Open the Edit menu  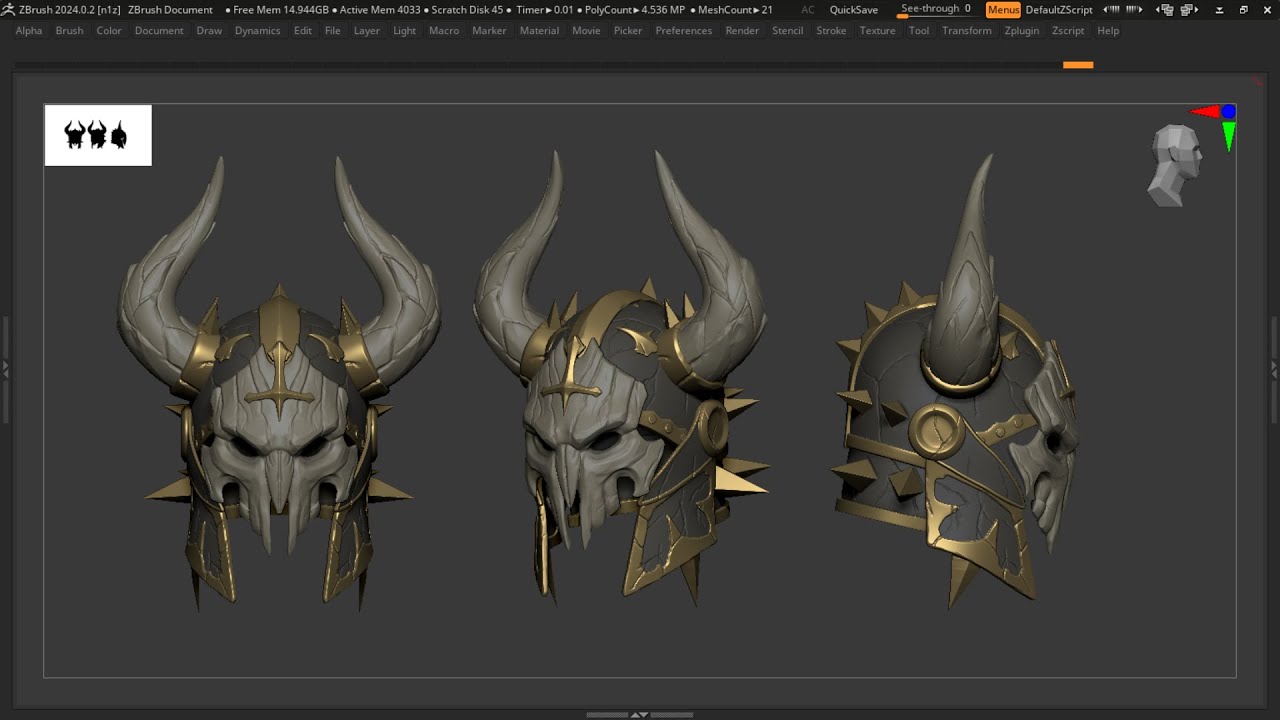click(303, 31)
